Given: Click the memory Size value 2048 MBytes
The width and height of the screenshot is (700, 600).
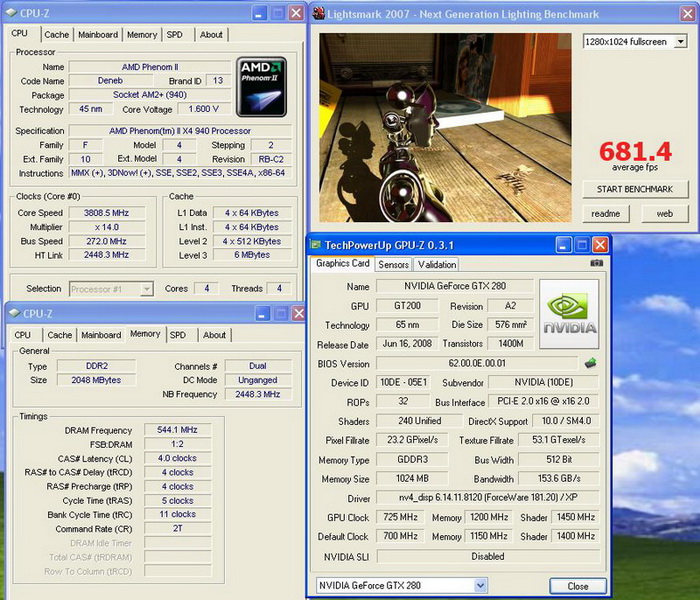Looking at the screenshot, I should click(x=96, y=380).
